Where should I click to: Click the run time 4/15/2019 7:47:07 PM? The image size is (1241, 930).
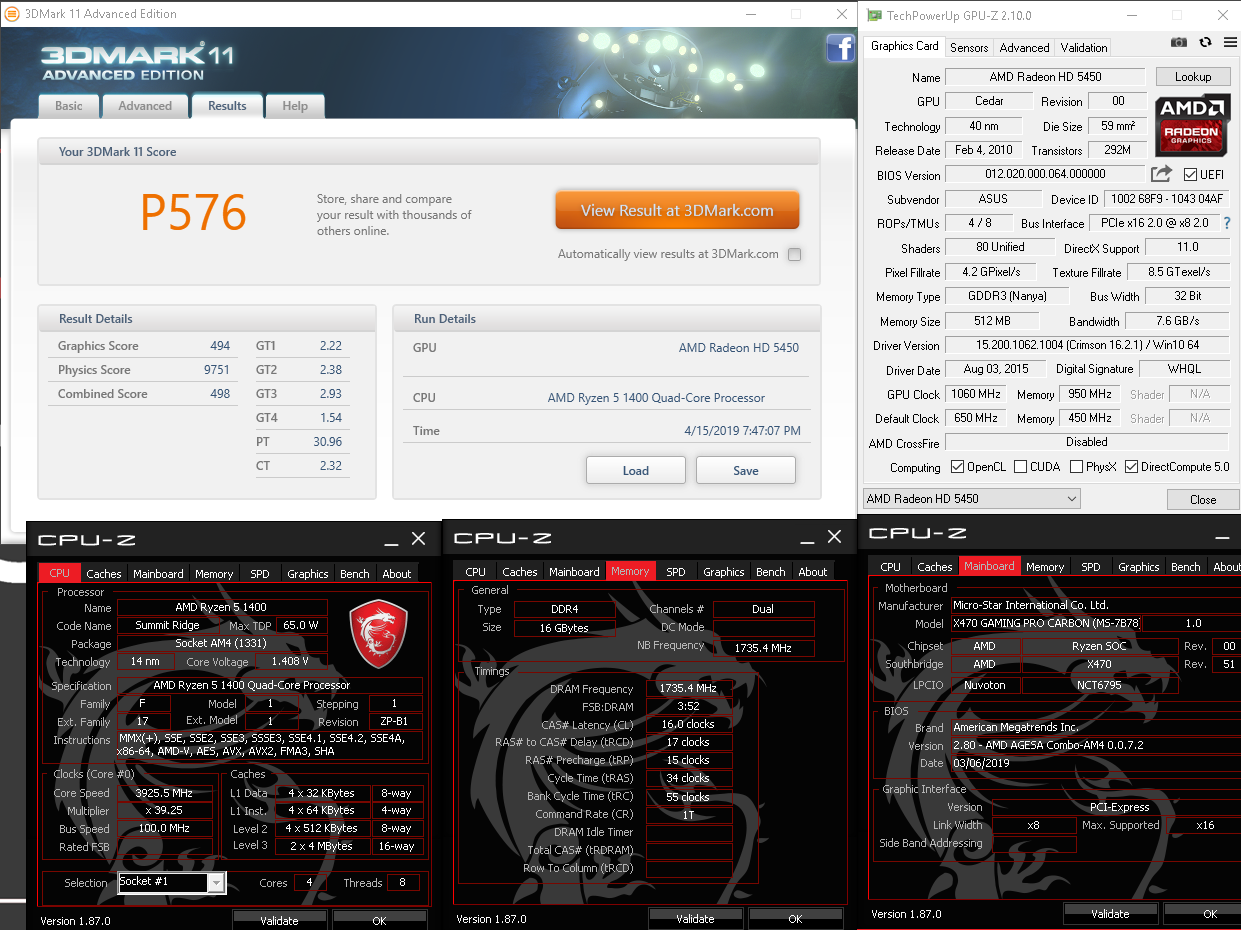click(x=742, y=431)
